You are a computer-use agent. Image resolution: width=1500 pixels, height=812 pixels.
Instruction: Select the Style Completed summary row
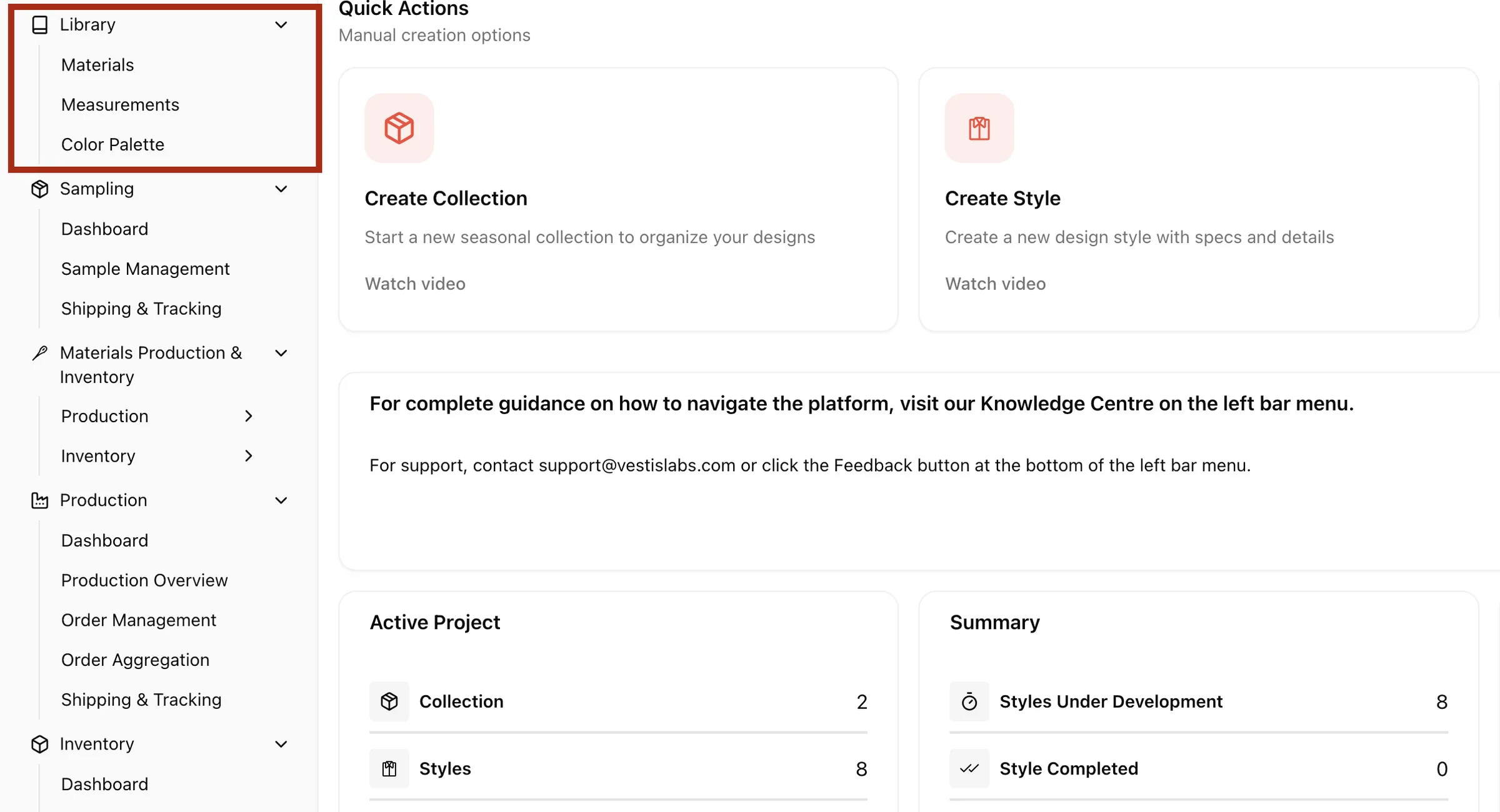(x=1199, y=768)
